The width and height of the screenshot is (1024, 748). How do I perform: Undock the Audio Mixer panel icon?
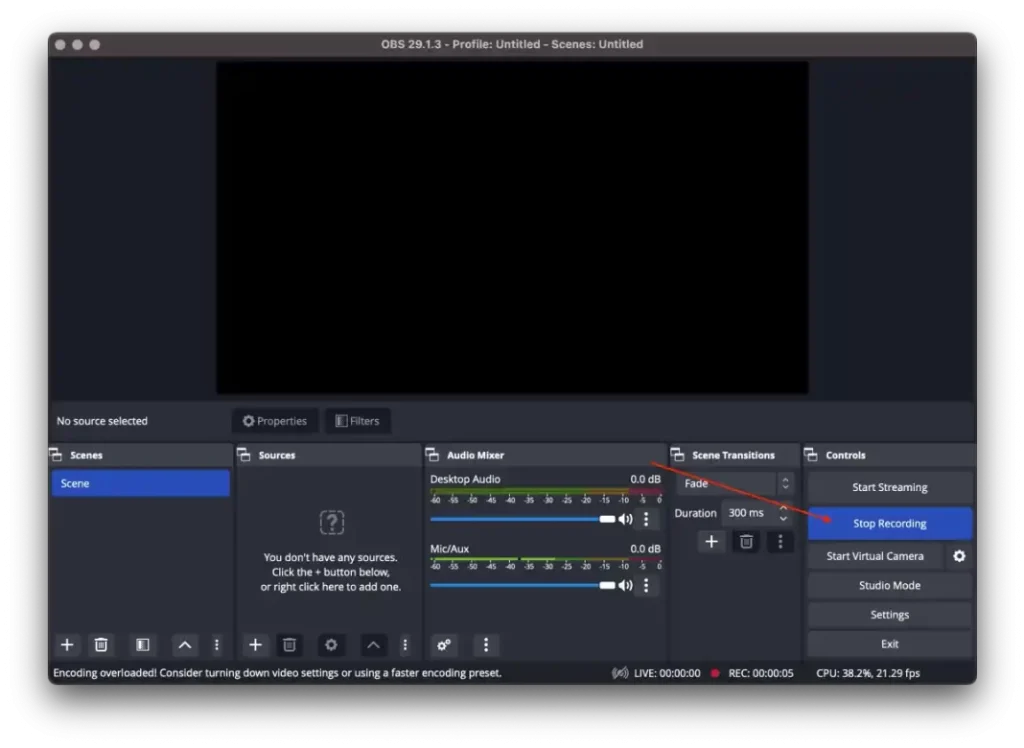click(x=432, y=455)
